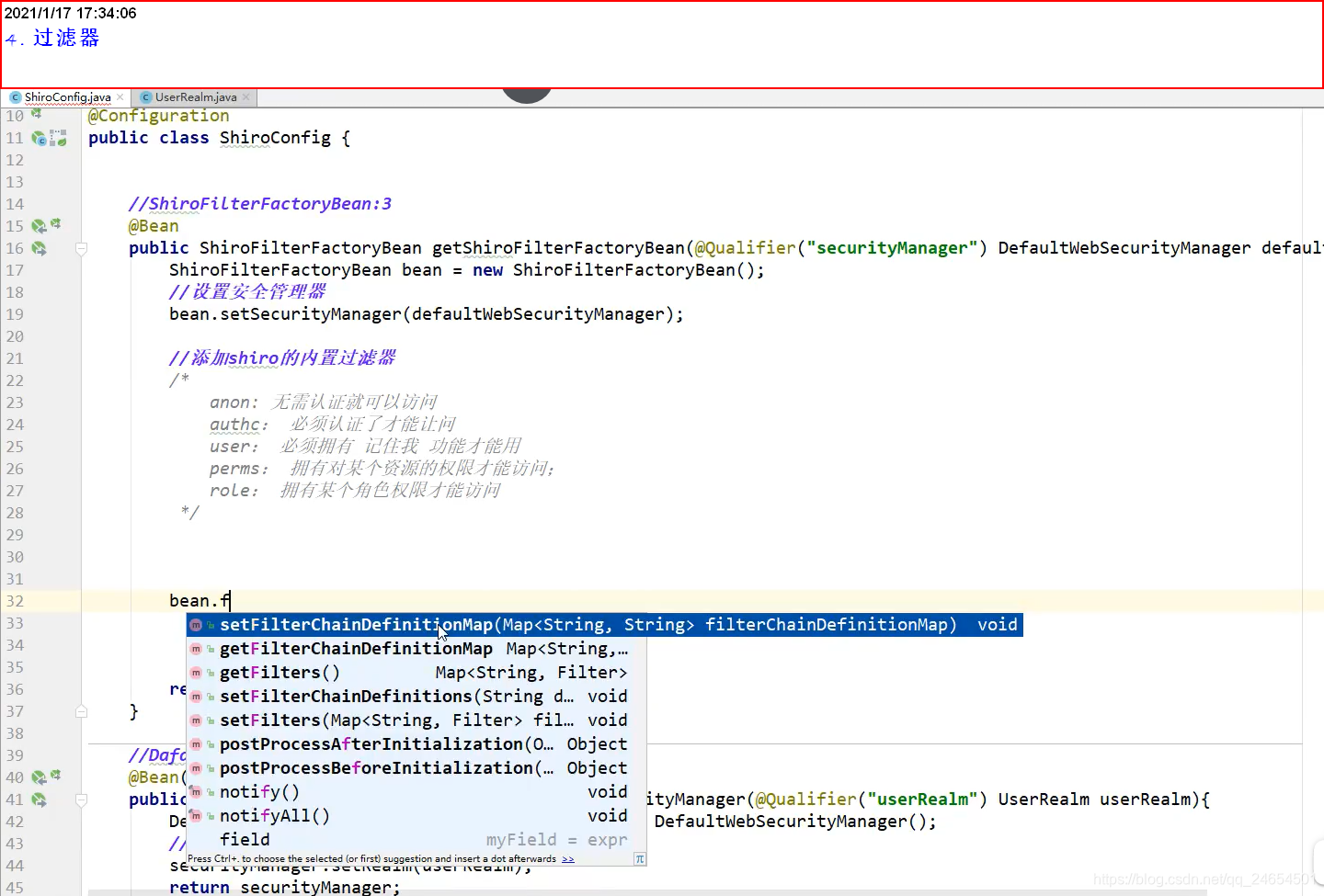Click the first bean gutter icon on line 15
Screen dimensions: 1324x896
click(x=39, y=226)
